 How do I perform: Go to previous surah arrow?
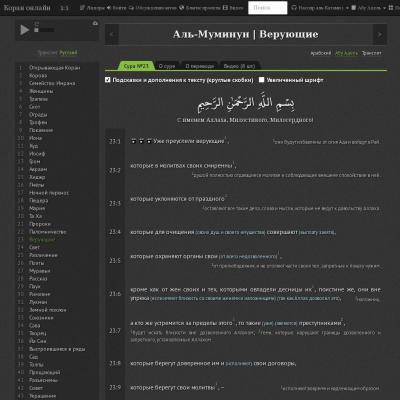coord(112,34)
